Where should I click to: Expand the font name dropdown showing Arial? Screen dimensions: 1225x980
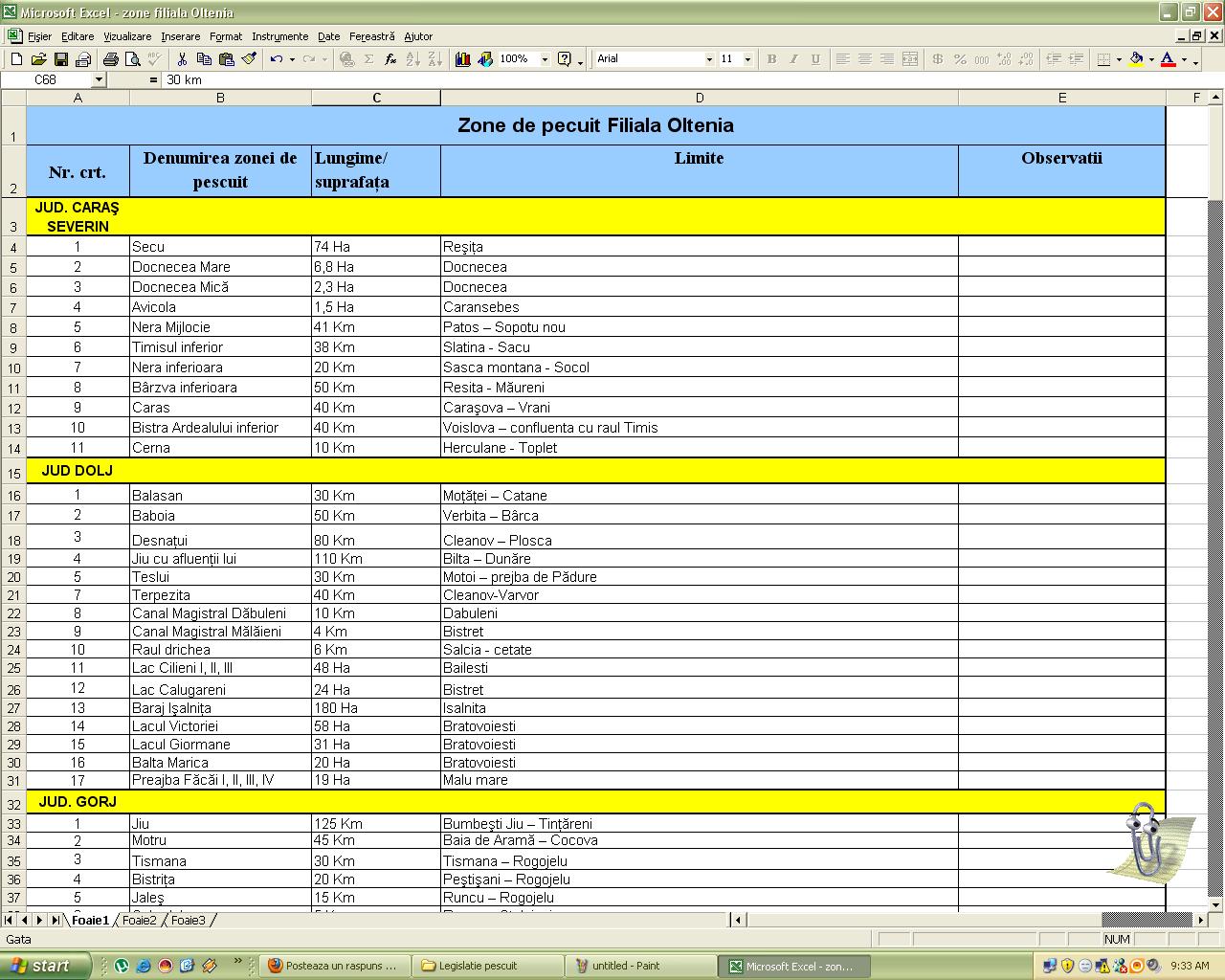709,59
